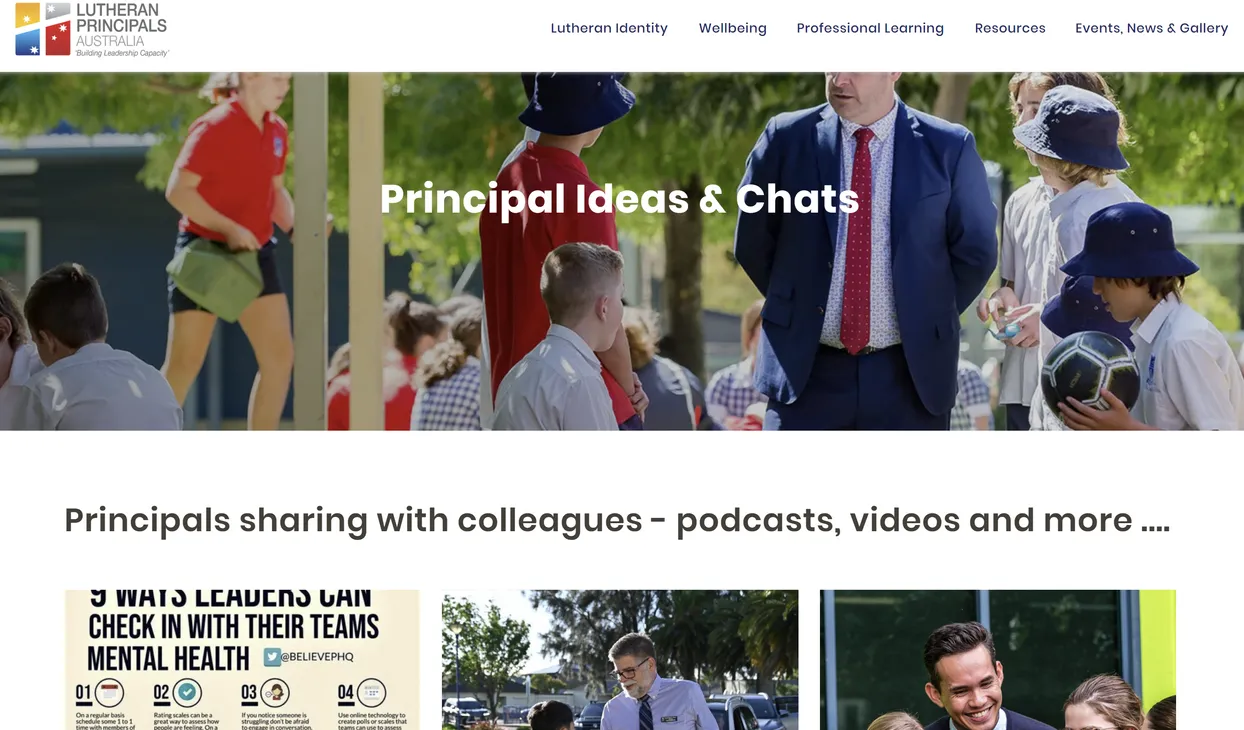Click the checkmark badge icon next to 02
This screenshot has width=1244, height=730.
(187, 692)
